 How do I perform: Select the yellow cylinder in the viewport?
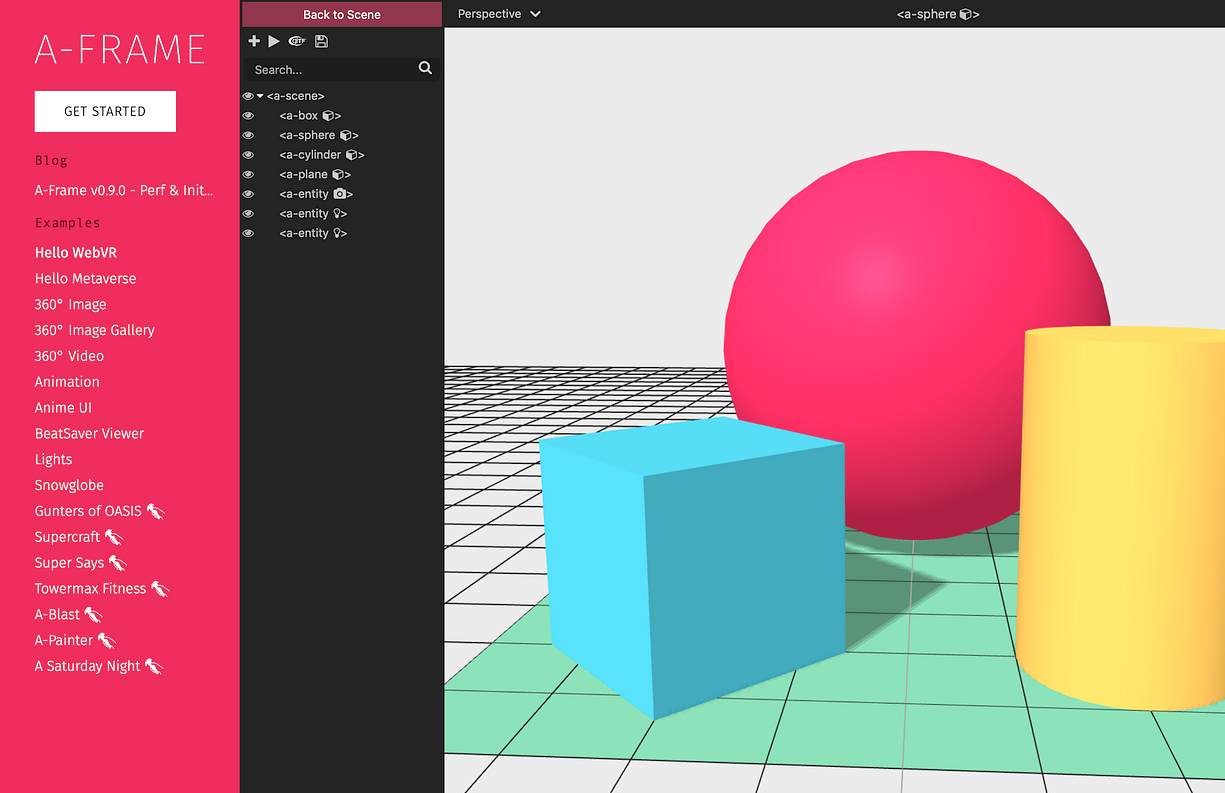[1120, 520]
